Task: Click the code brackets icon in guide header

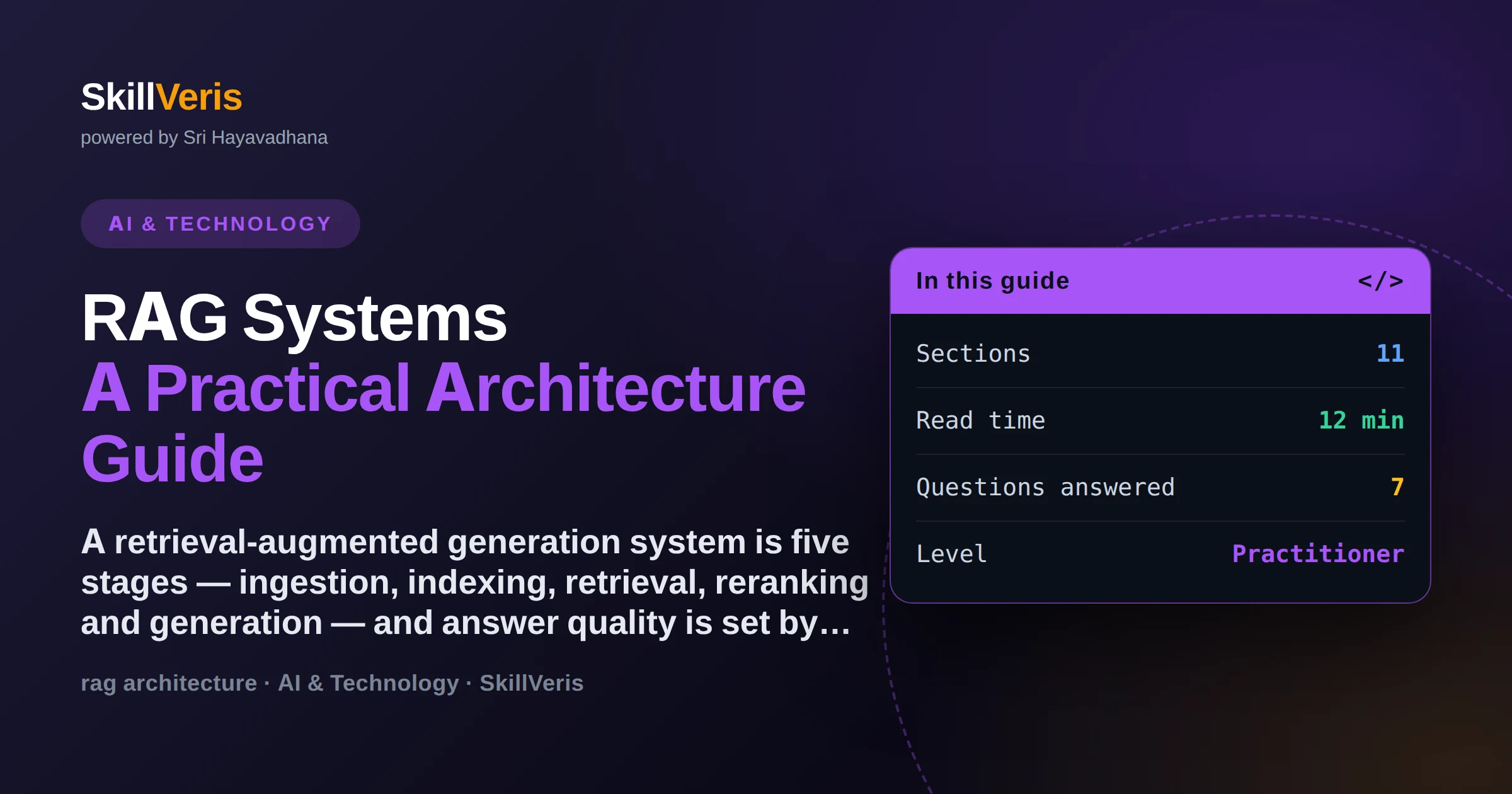Action: coord(1380,281)
